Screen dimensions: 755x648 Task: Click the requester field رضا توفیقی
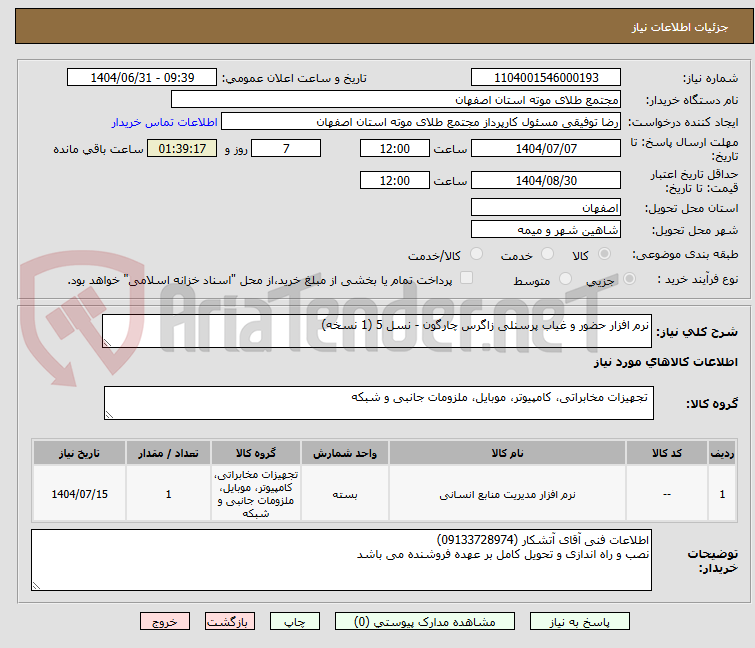421,122
